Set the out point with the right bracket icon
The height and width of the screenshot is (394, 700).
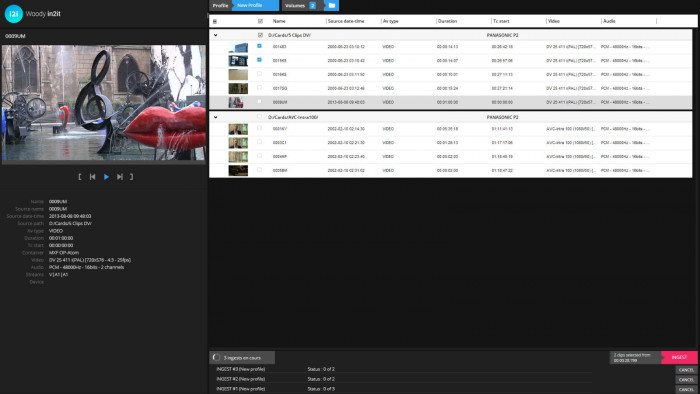pos(132,177)
